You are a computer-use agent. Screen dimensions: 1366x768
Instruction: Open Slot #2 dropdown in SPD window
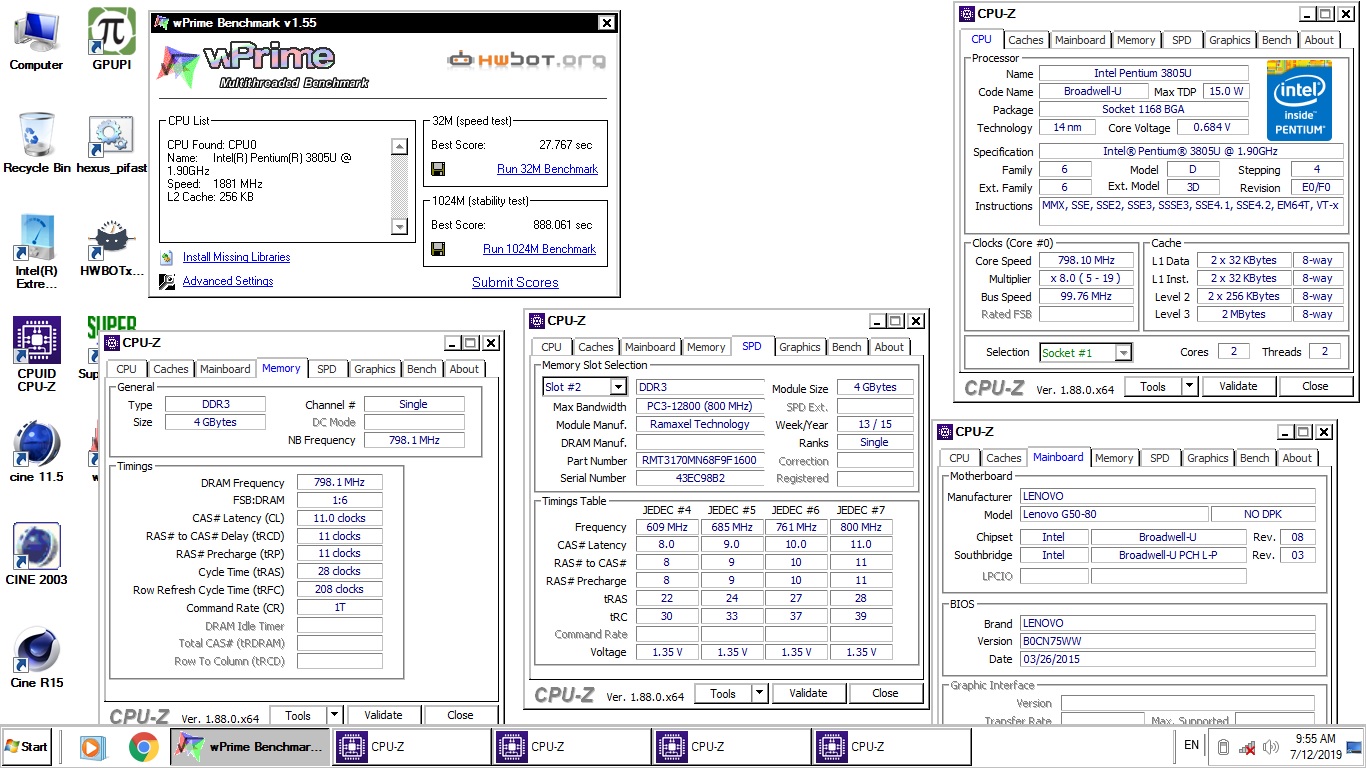619,387
